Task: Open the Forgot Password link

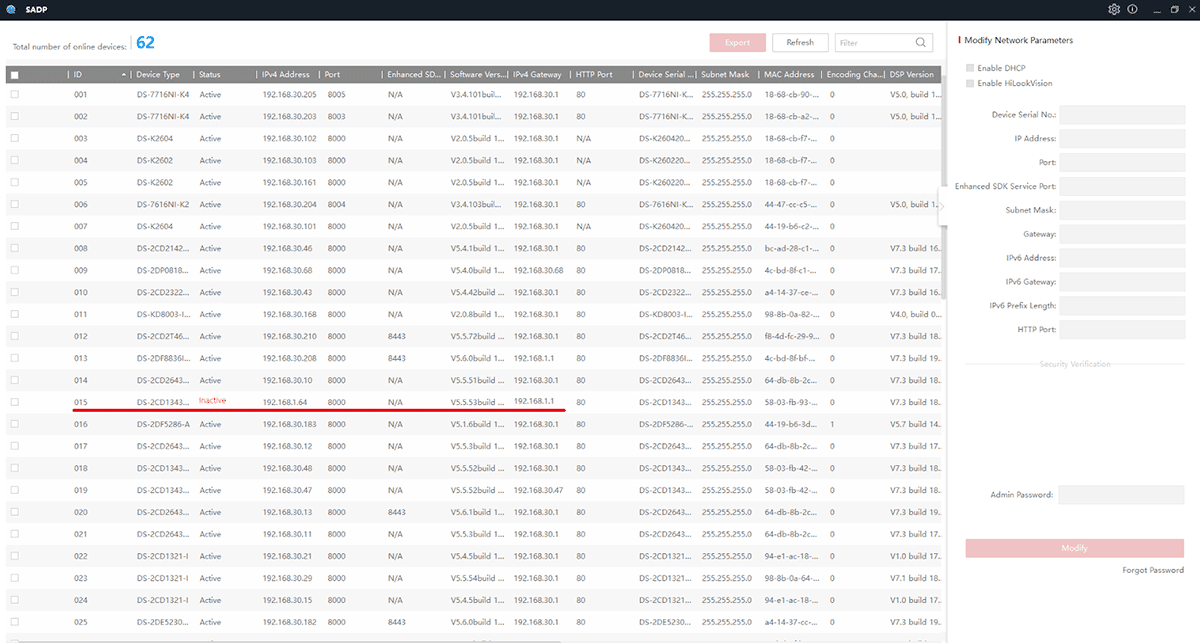Action: pyautogui.click(x=1153, y=570)
